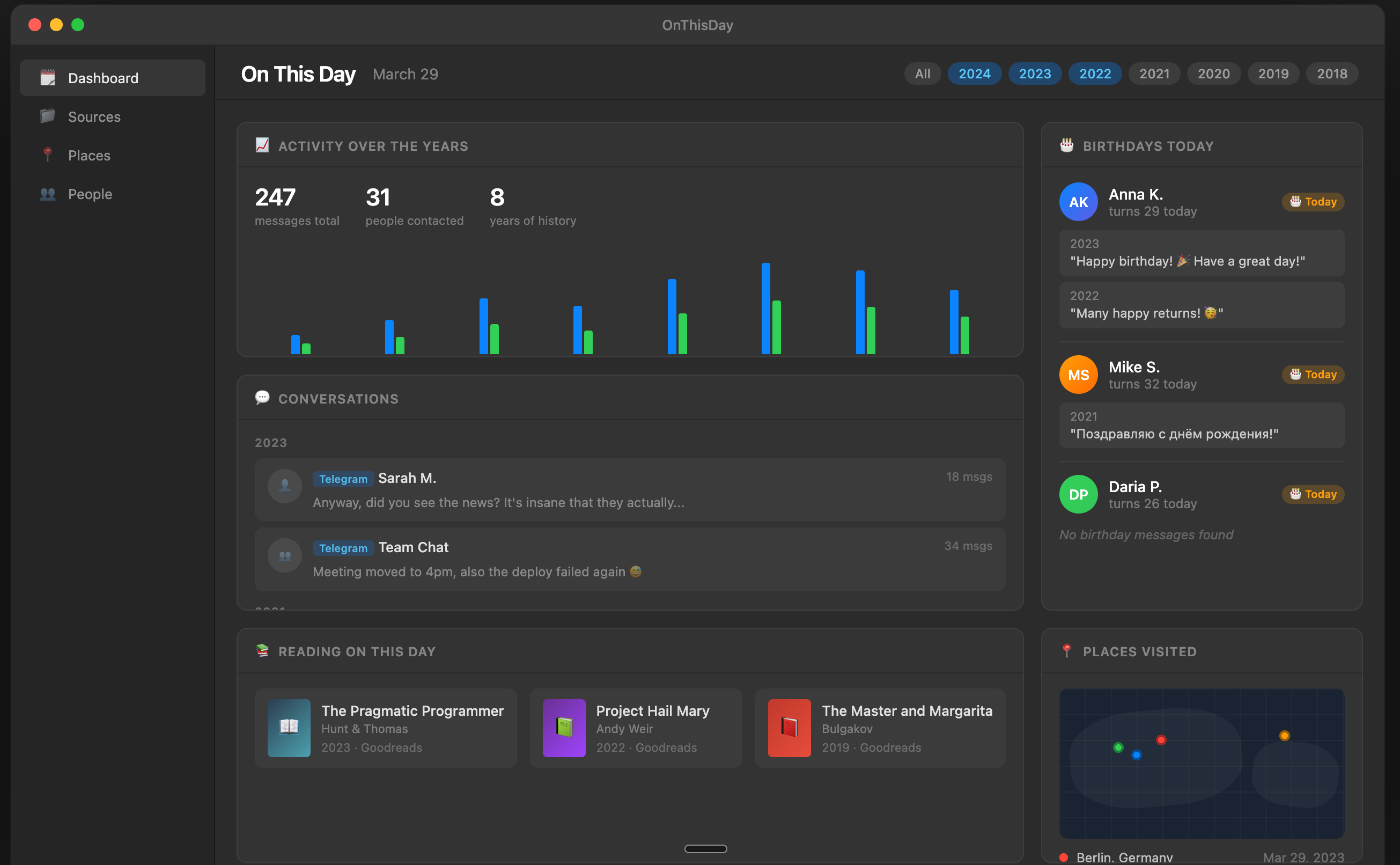Click Anna K.'s Today birthday badge
The height and width of the screenshot is (865, 1400).
(x=1313, y=202)
